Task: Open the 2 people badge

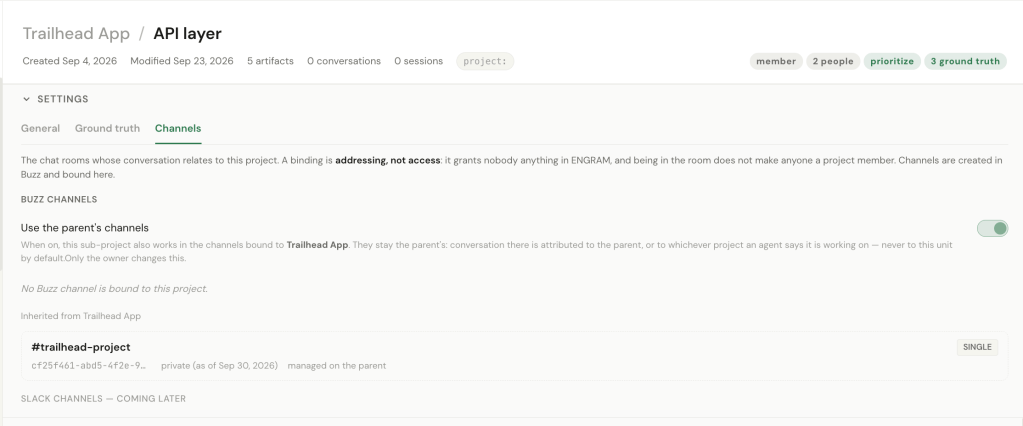Action: [832, 61]
